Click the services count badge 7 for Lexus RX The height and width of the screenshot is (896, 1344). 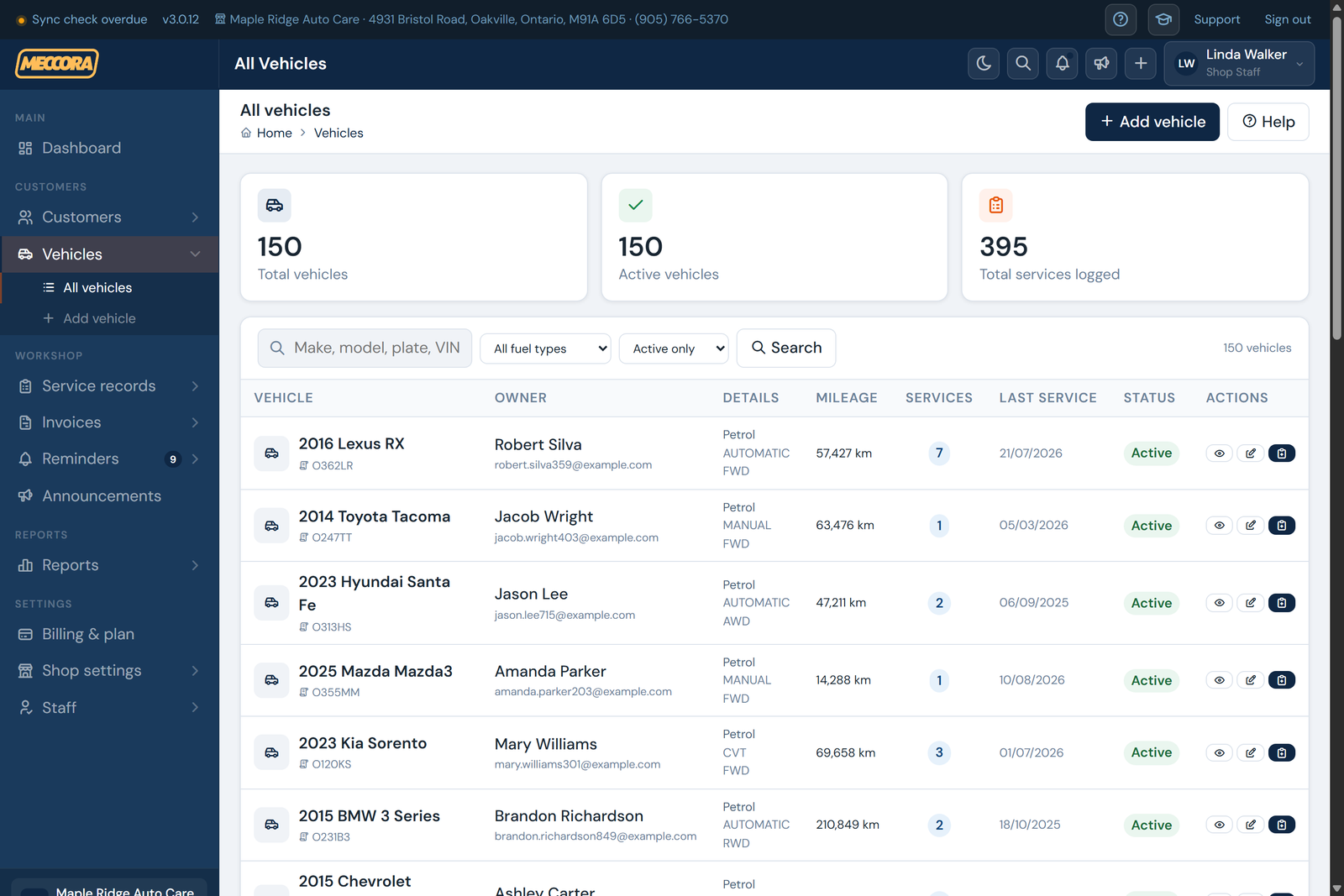tap(939, 453)
